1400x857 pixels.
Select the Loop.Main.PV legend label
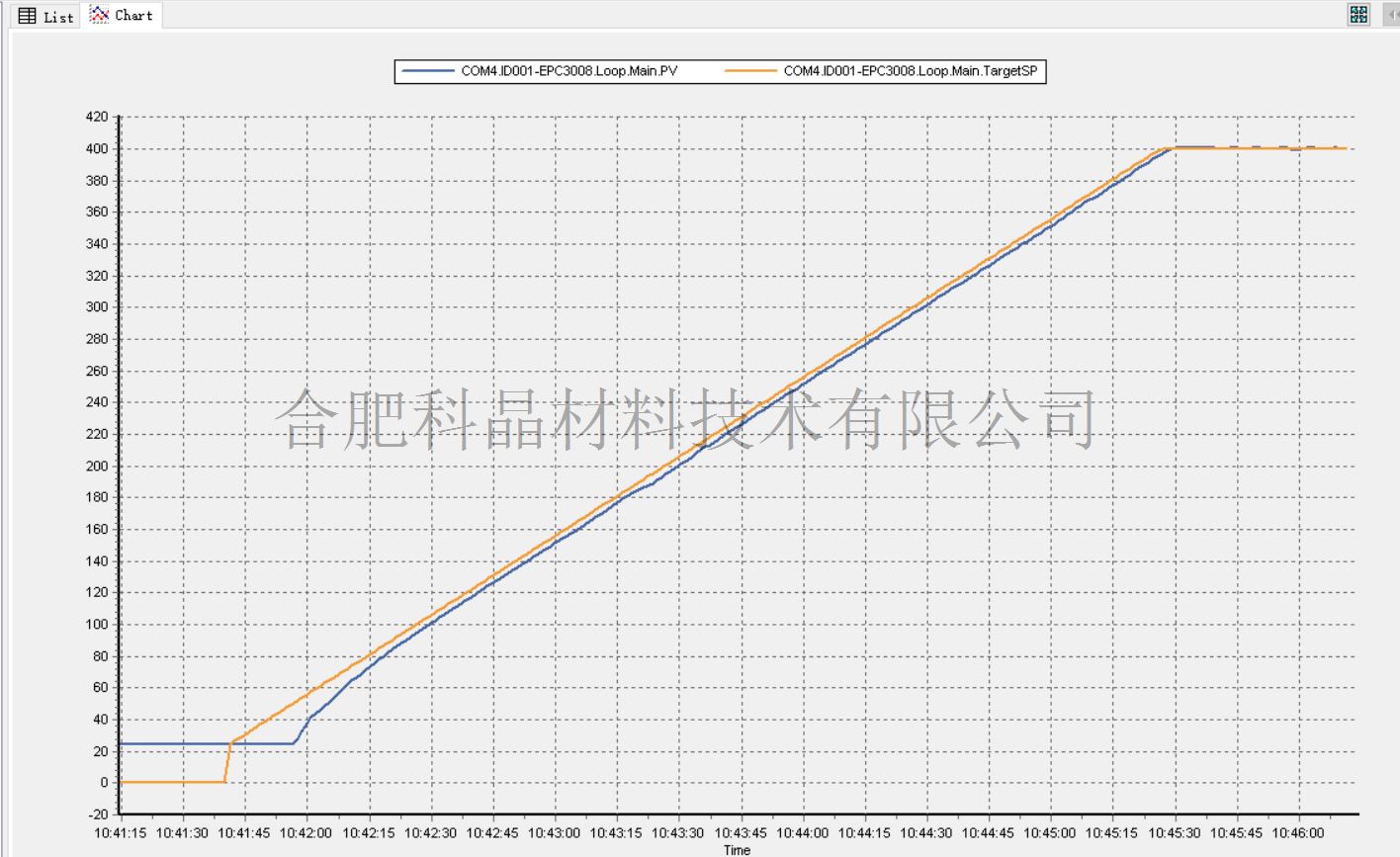[x=569, y=71]
